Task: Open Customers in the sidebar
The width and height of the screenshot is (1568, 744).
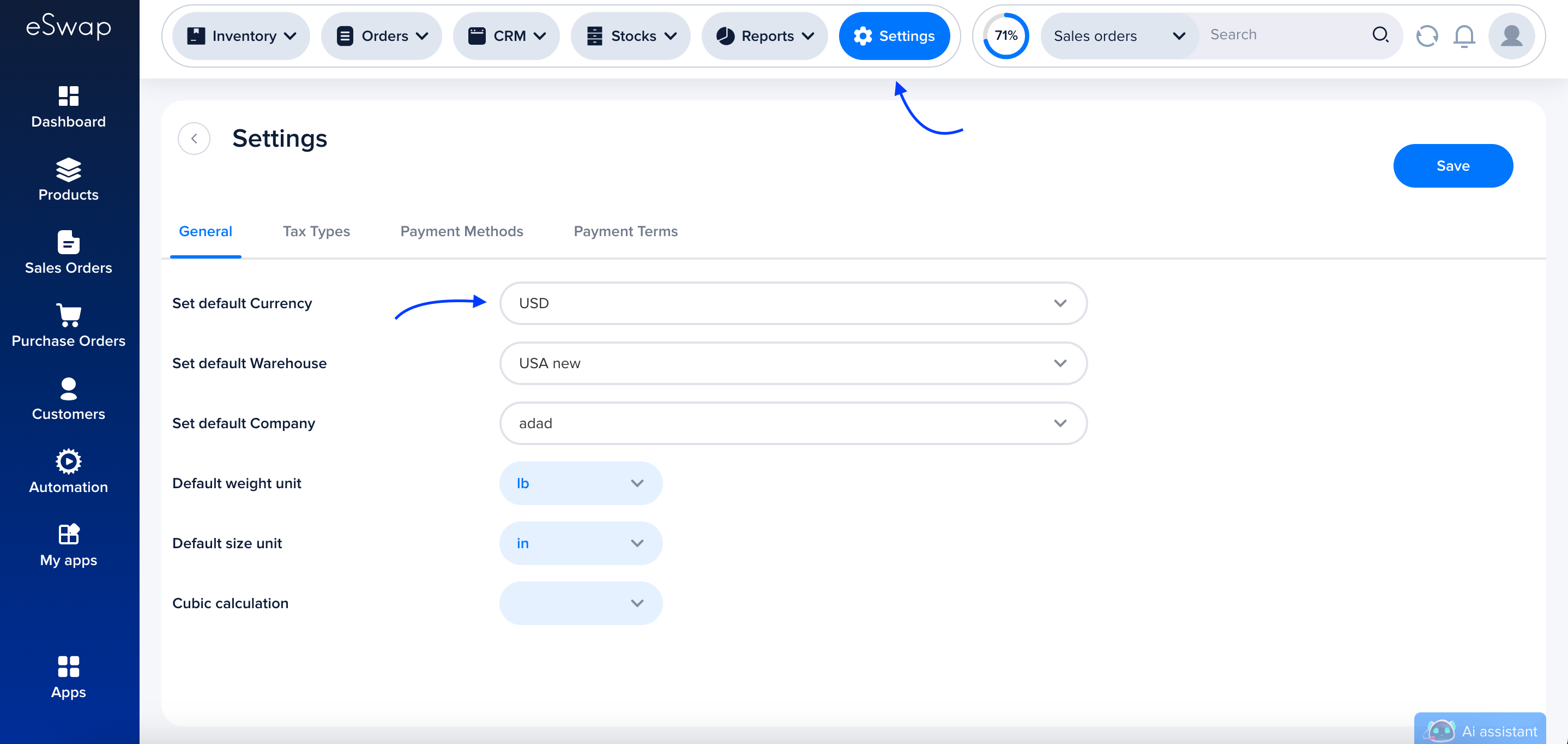Action: pos(68,399)
